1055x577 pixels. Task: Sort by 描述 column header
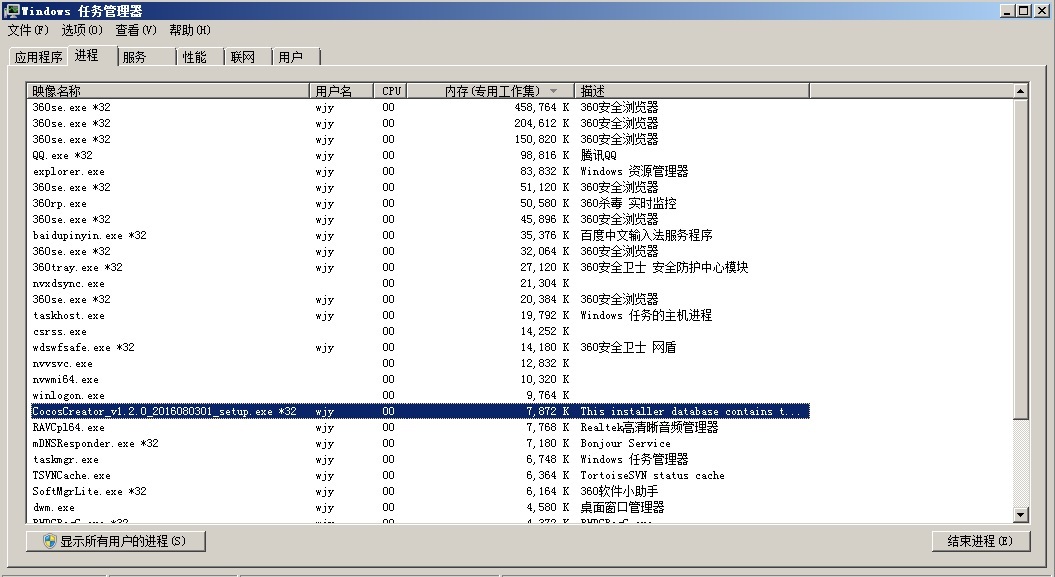[x=692, y=91]
